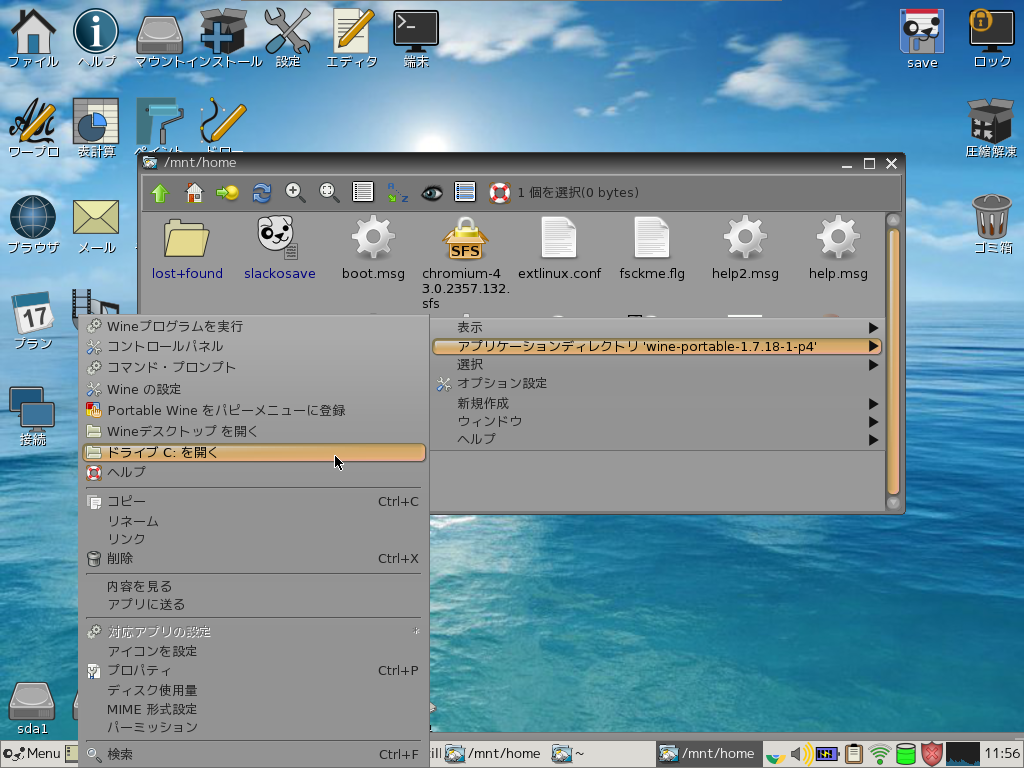The height and width of the screenshot is (768, 1024).
Task: Go up to the parent directory
Action: pyautogui.click(x=160, y=193)
